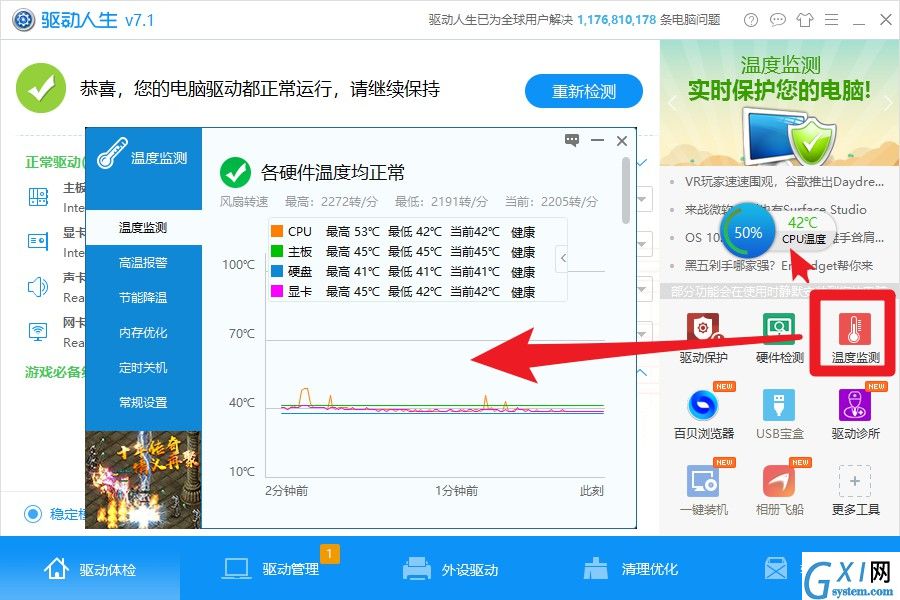Close the temperature monitor window
The image size is (900, 600).
(x=622, y=141)
